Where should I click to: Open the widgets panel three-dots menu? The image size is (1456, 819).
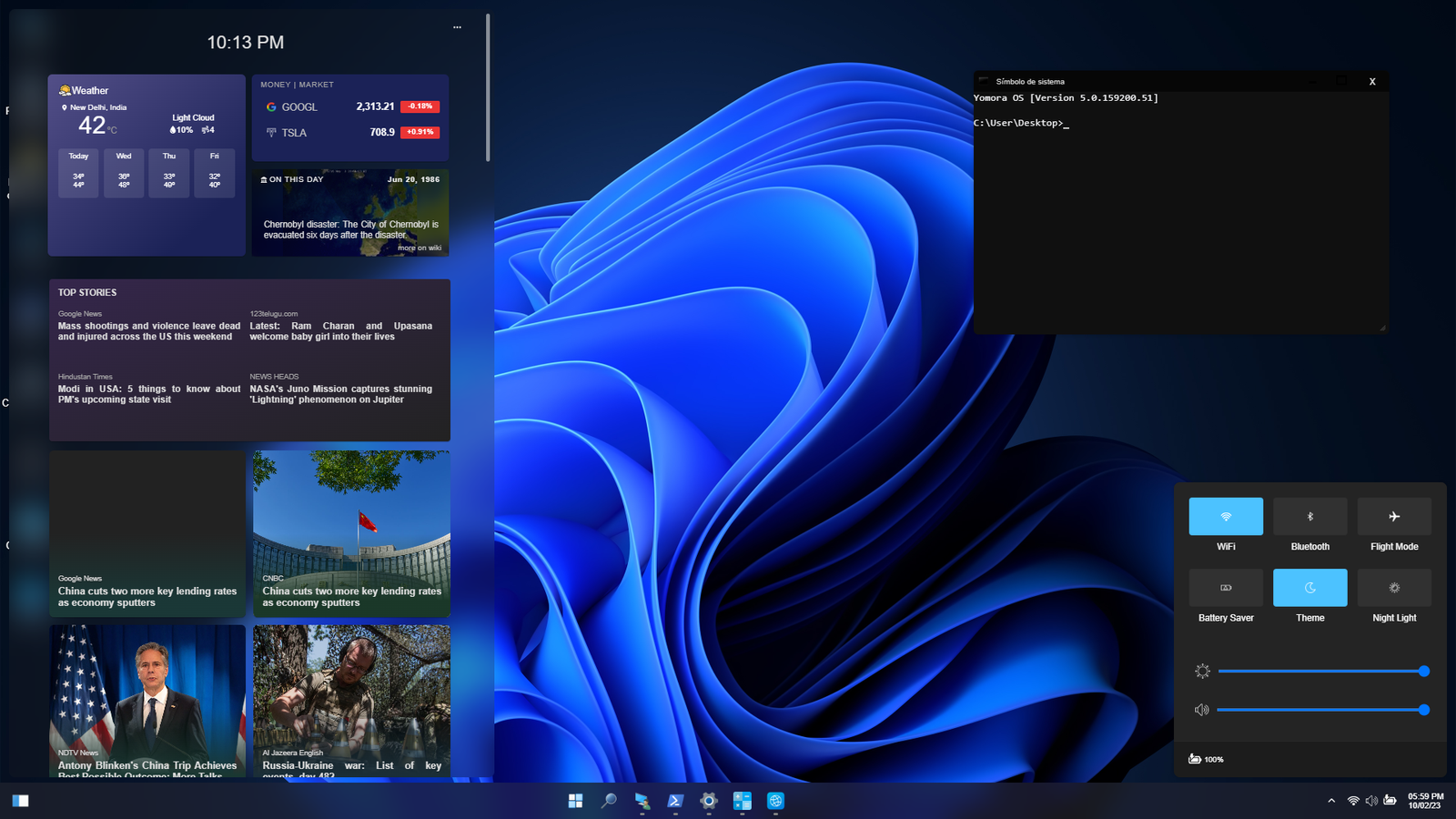(x=457, y=27)
